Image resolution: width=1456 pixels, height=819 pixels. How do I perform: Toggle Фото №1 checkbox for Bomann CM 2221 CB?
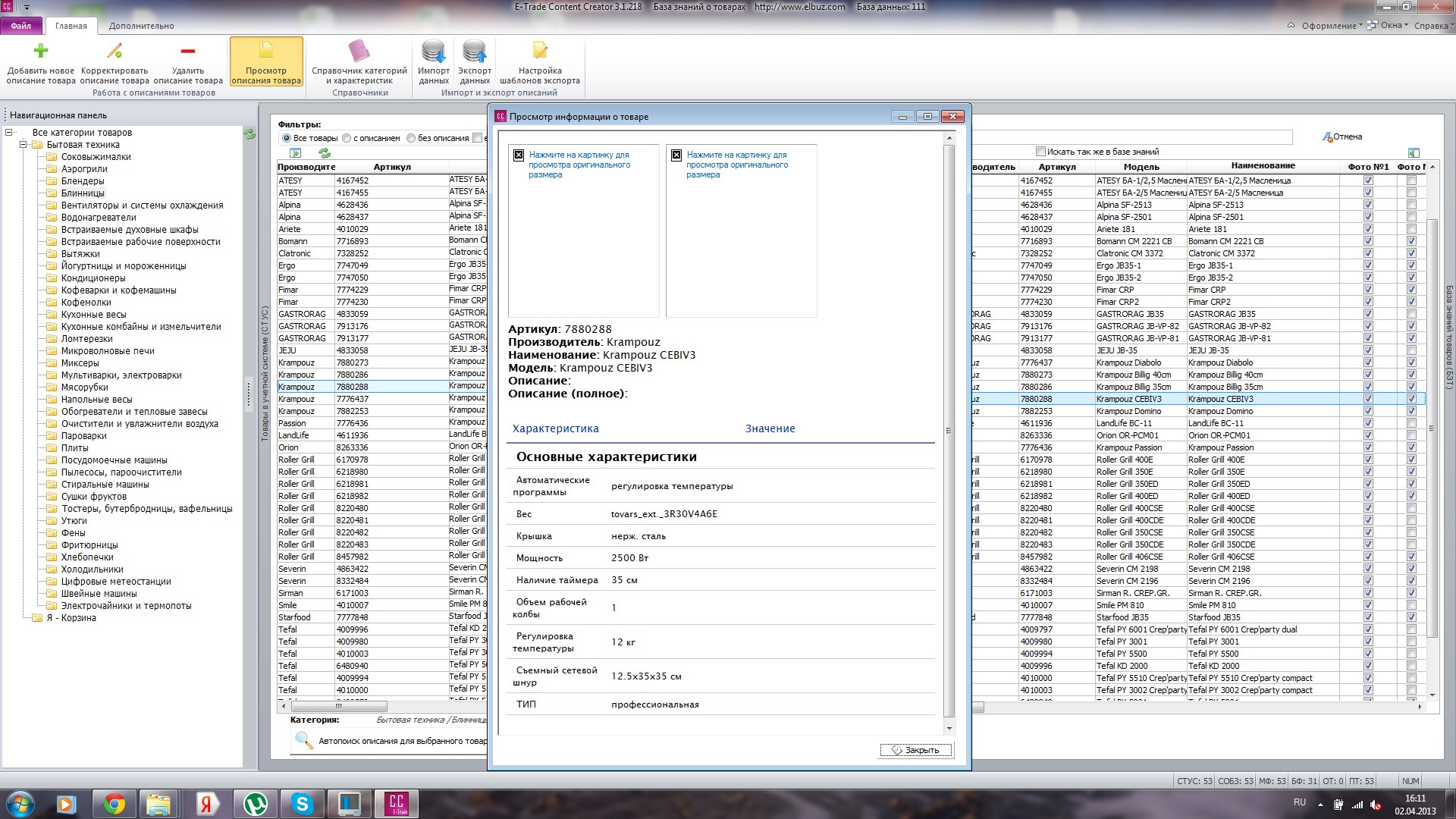[x=1369, y=241]
